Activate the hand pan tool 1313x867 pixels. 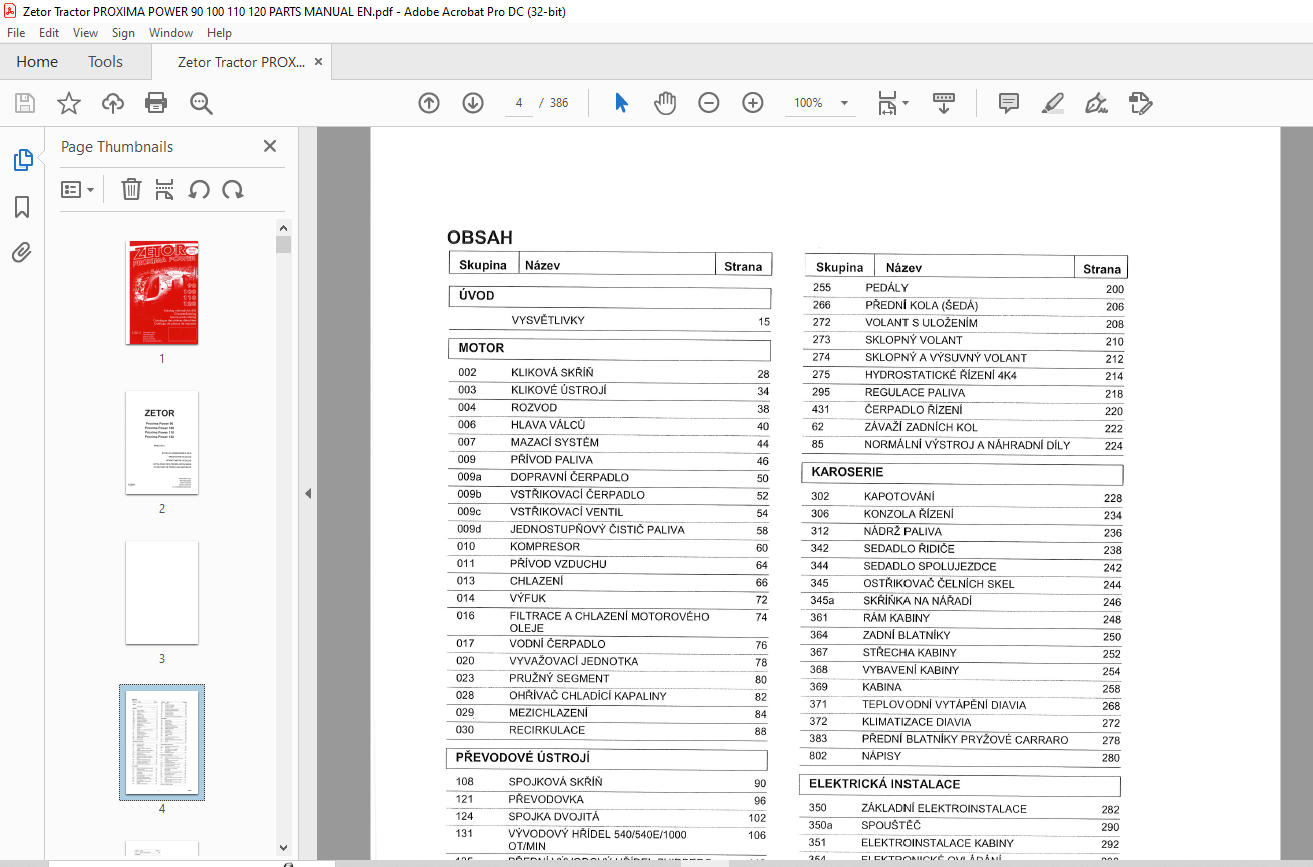(x=665, y=103)
